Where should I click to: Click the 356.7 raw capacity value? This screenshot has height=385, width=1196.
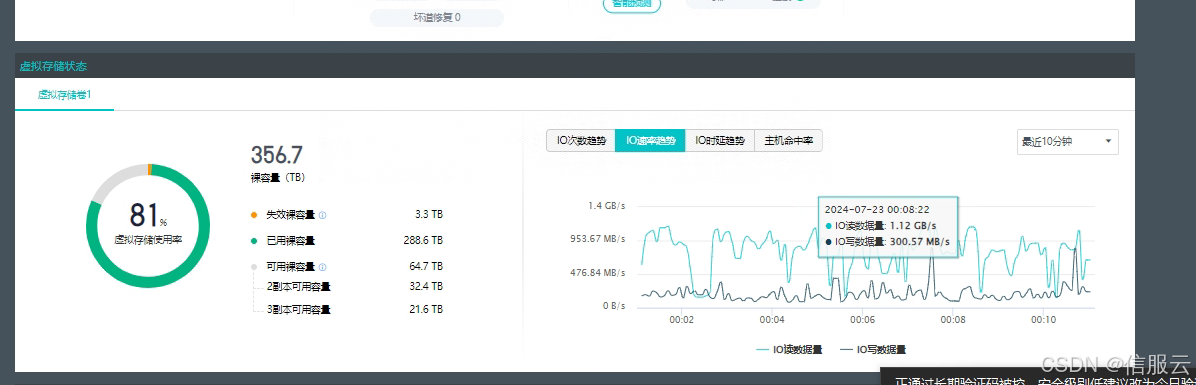click(x=277, y=155)
